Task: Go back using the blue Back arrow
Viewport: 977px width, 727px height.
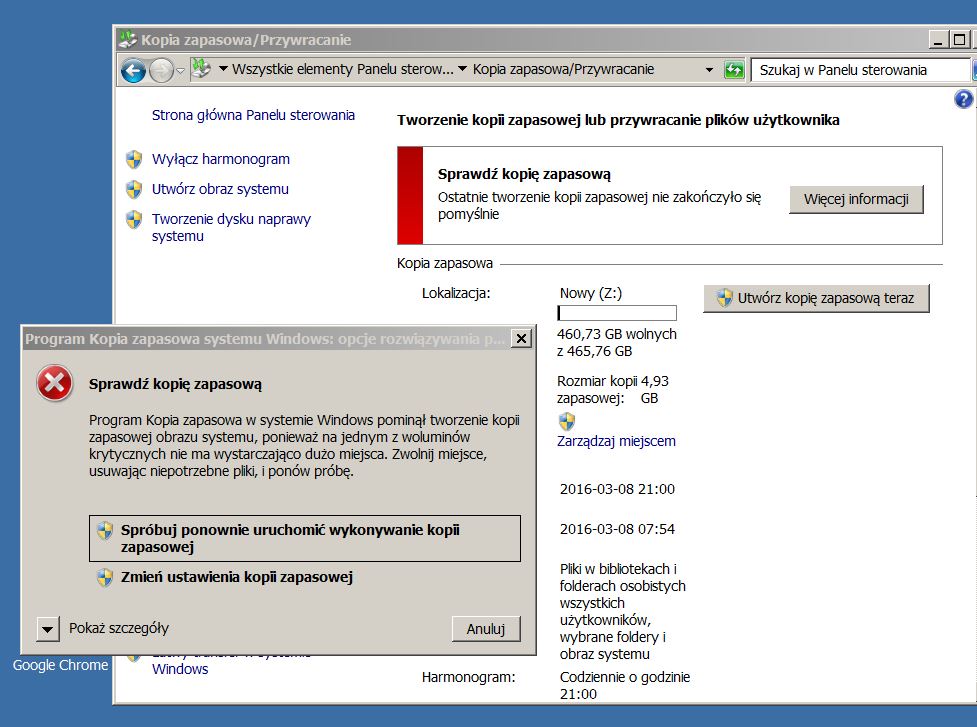Action: (133, 70)
